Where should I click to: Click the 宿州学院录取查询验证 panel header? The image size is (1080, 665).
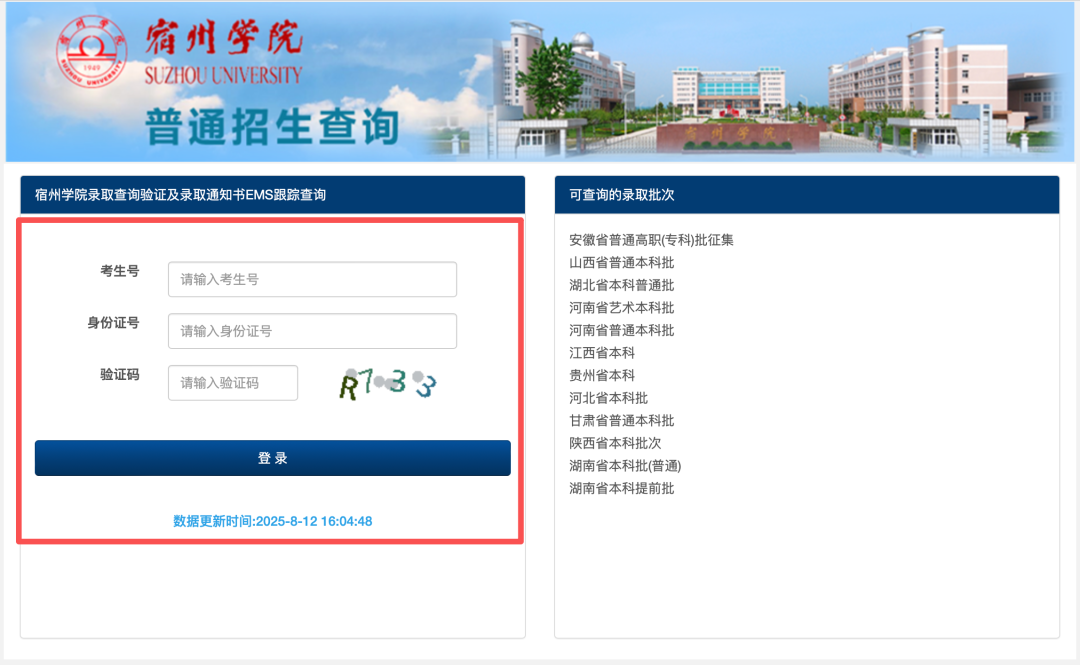273,195
